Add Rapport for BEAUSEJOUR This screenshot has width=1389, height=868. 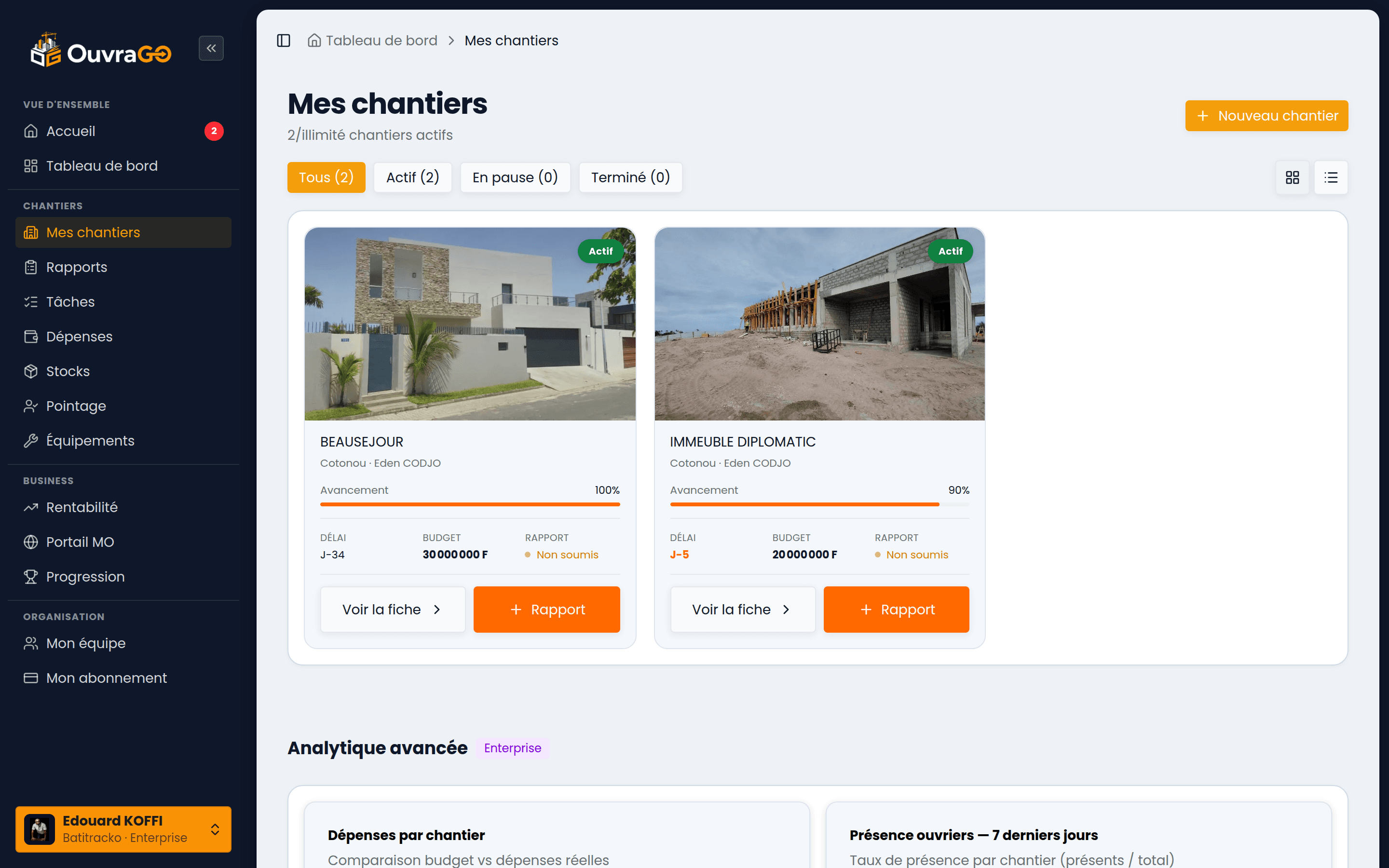[546, 610]
